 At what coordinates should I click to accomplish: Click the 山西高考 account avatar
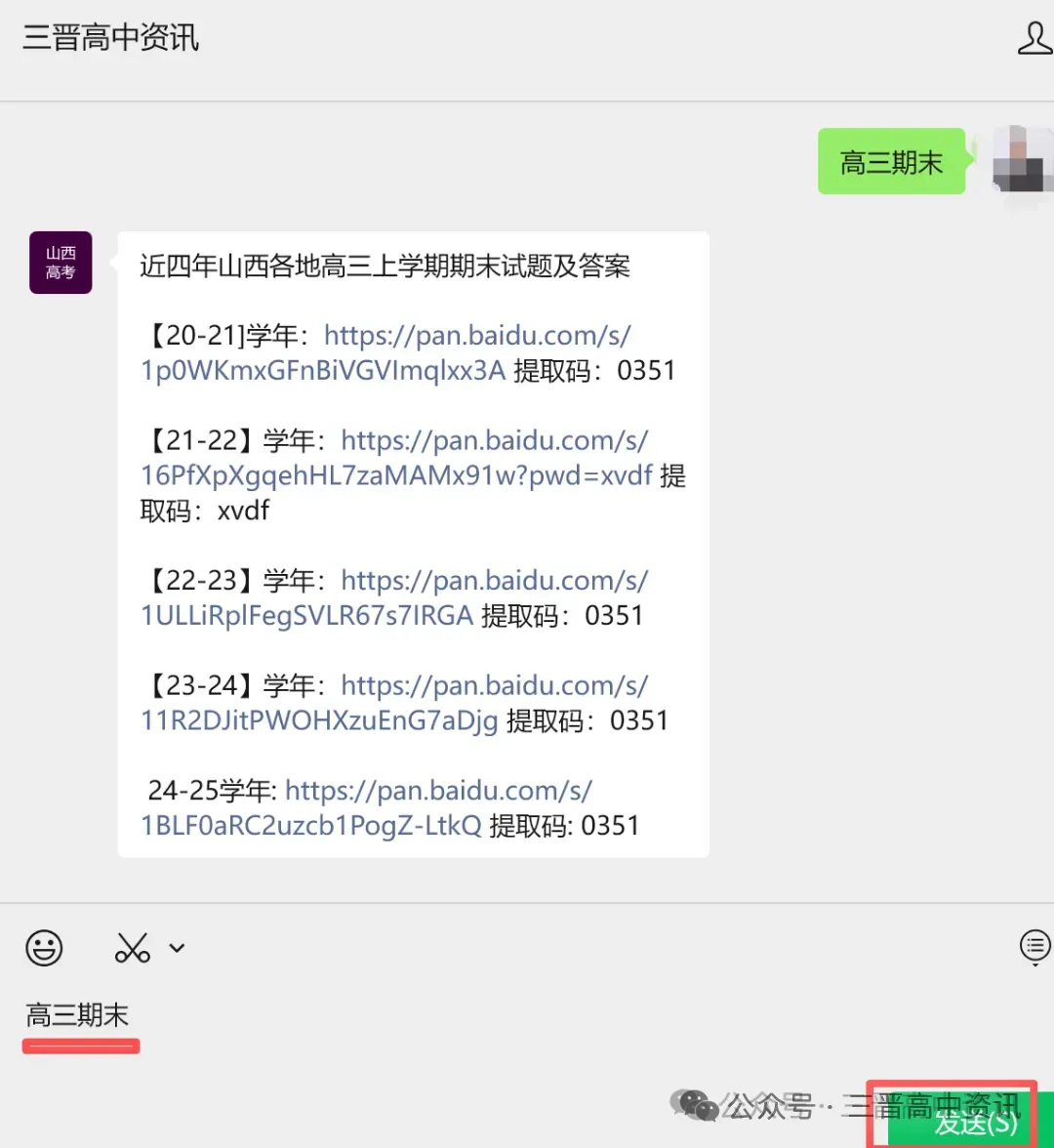pyautogui.click(x=61, y=262)
